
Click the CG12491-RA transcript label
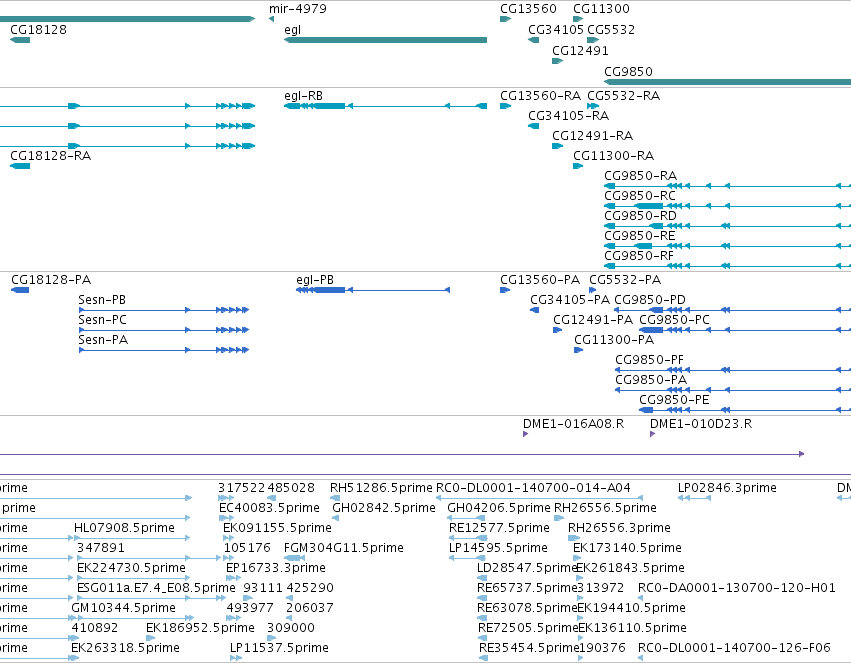(593, 136)
